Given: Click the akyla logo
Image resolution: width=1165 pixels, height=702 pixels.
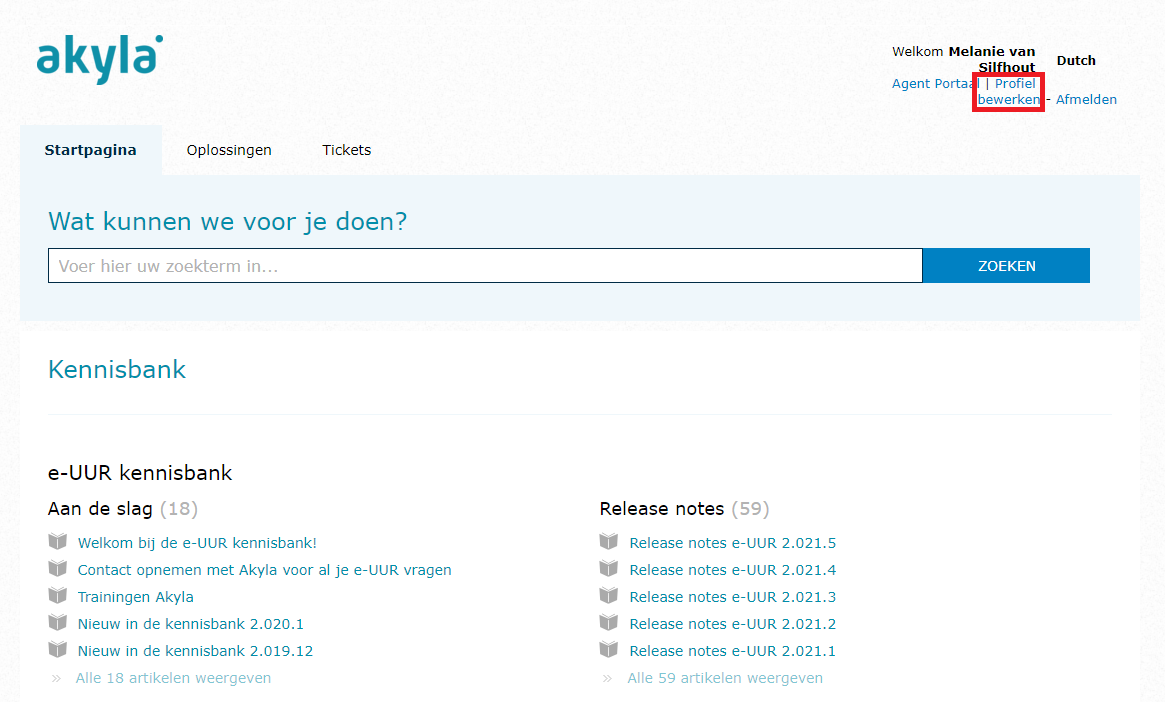Looking at the screenshot, I should click(x=100, y=59).
